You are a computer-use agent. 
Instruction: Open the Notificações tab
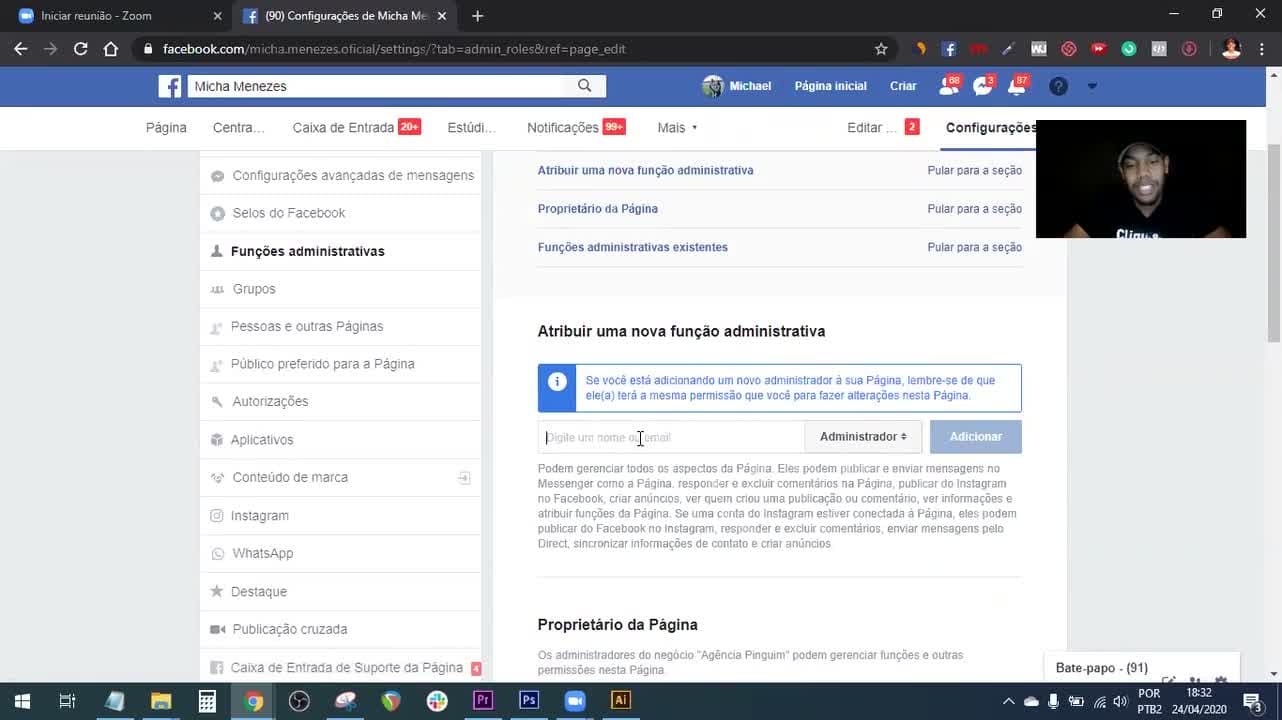click(x=576, y=128)
